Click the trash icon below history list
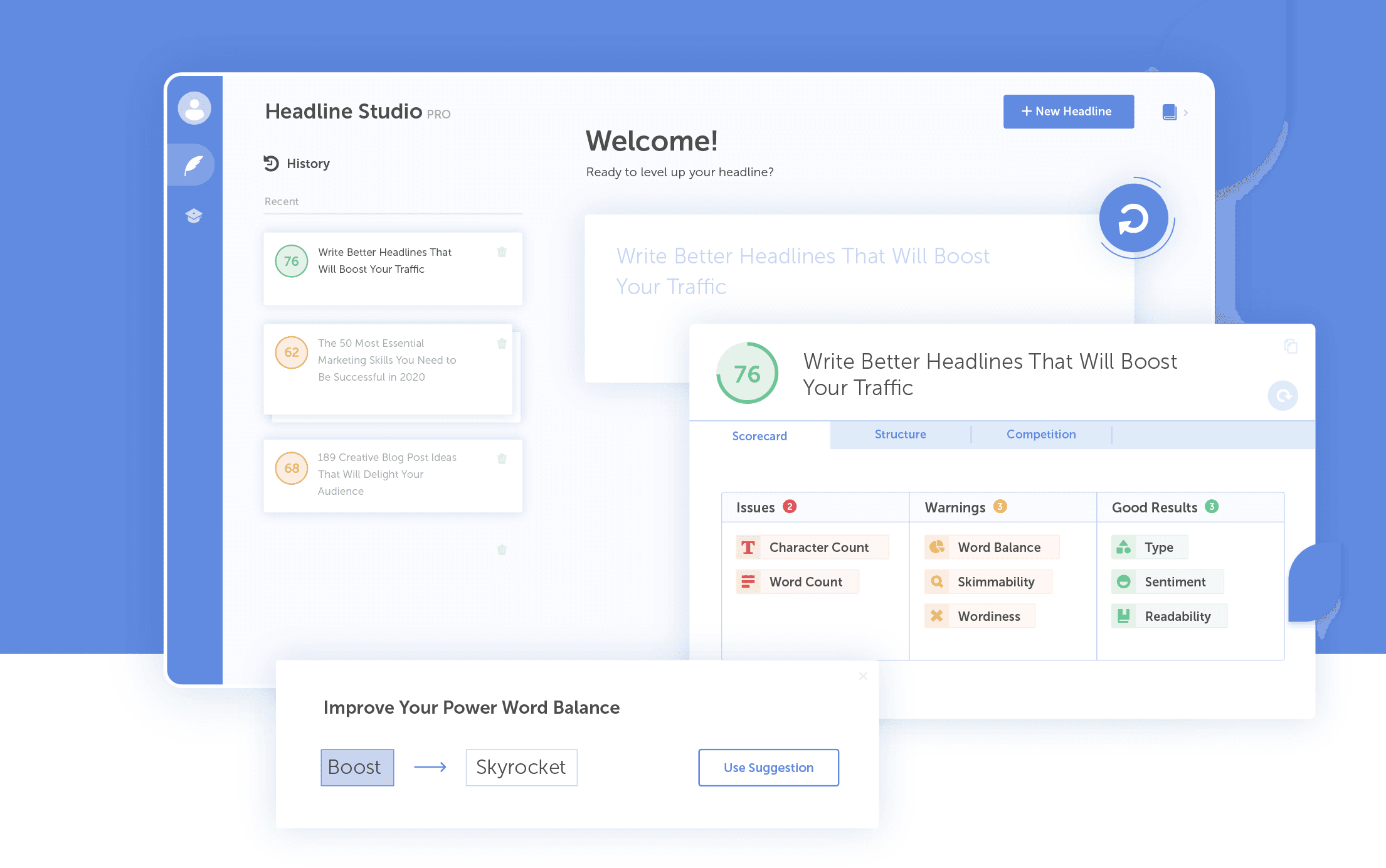This screenshot has width=1386, height=868. point(502,550)
